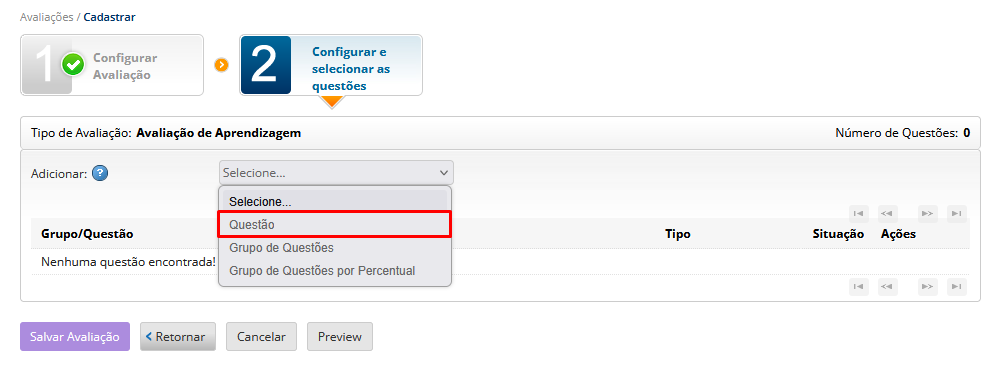Pick the Selecione... placeholder option in list

(335, 202)
